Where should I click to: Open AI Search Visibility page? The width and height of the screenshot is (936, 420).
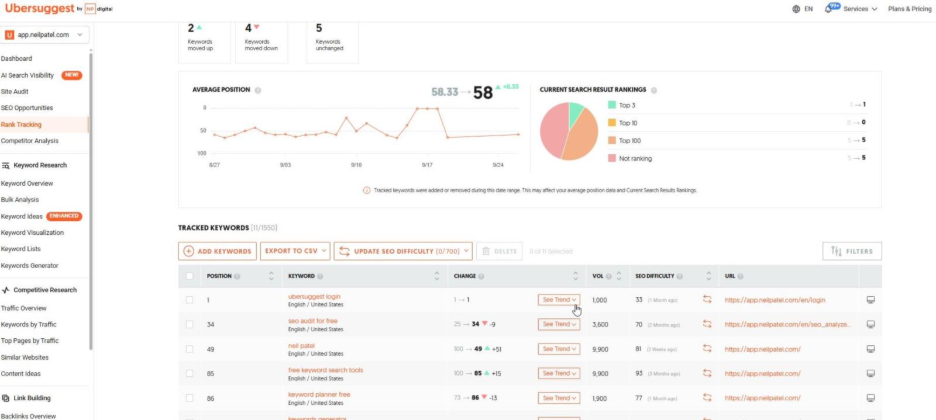(27, 75)
